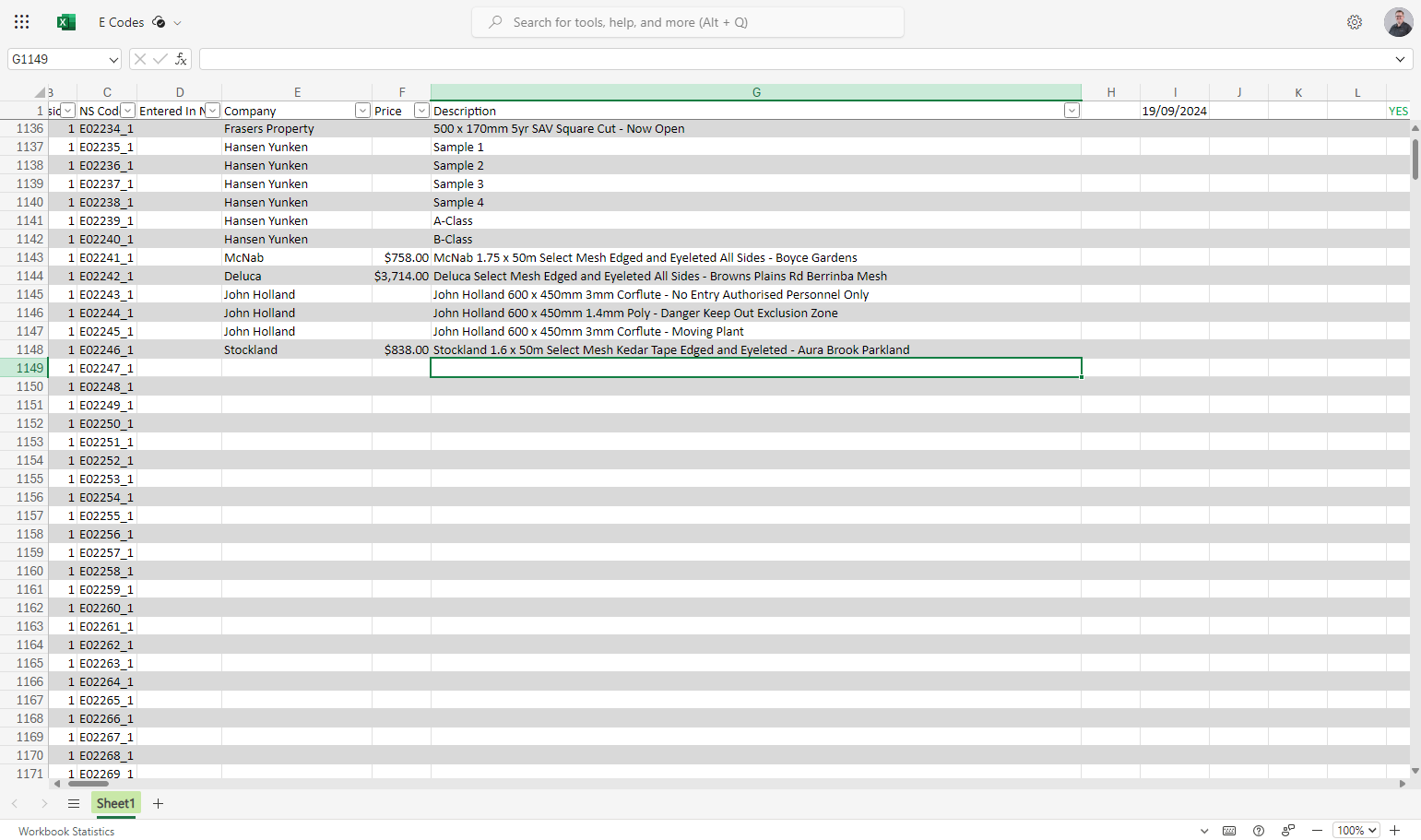
Task: Zoom in with the plus icon
Action: tap(1395, 831)
